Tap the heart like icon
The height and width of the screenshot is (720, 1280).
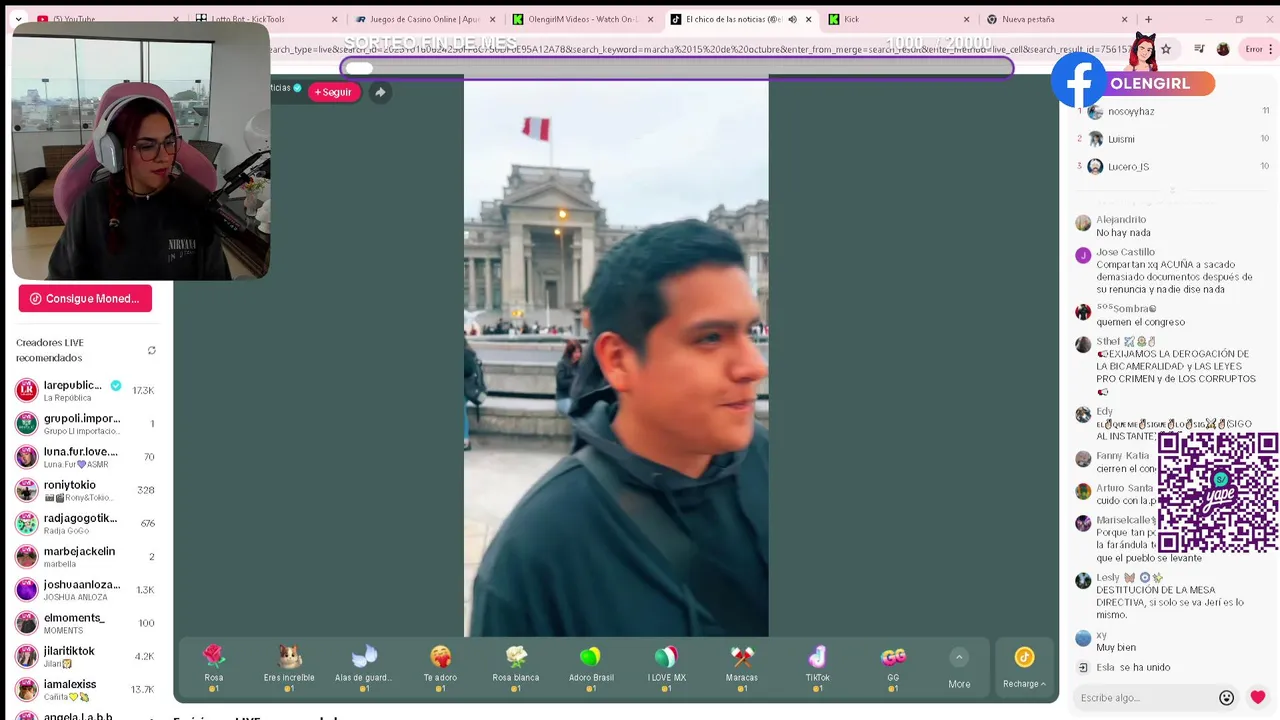(1258, 698)
